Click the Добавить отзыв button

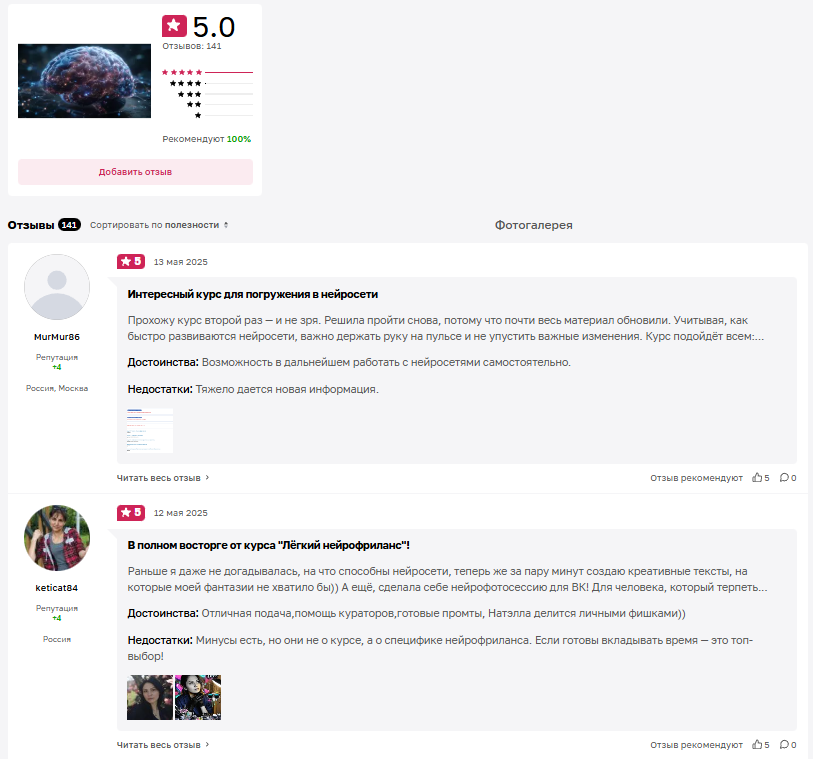135,172
